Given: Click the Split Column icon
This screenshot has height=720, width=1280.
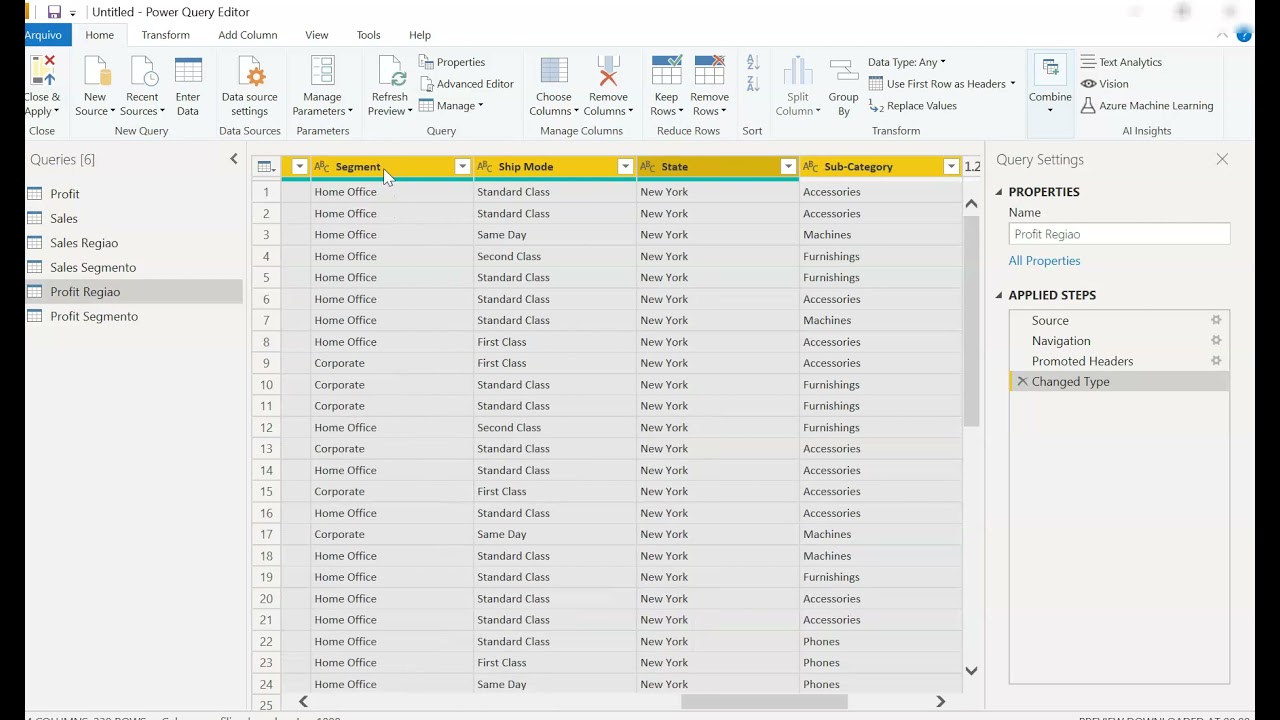Looking at the screenshot, I should click(x=797, y=72).
